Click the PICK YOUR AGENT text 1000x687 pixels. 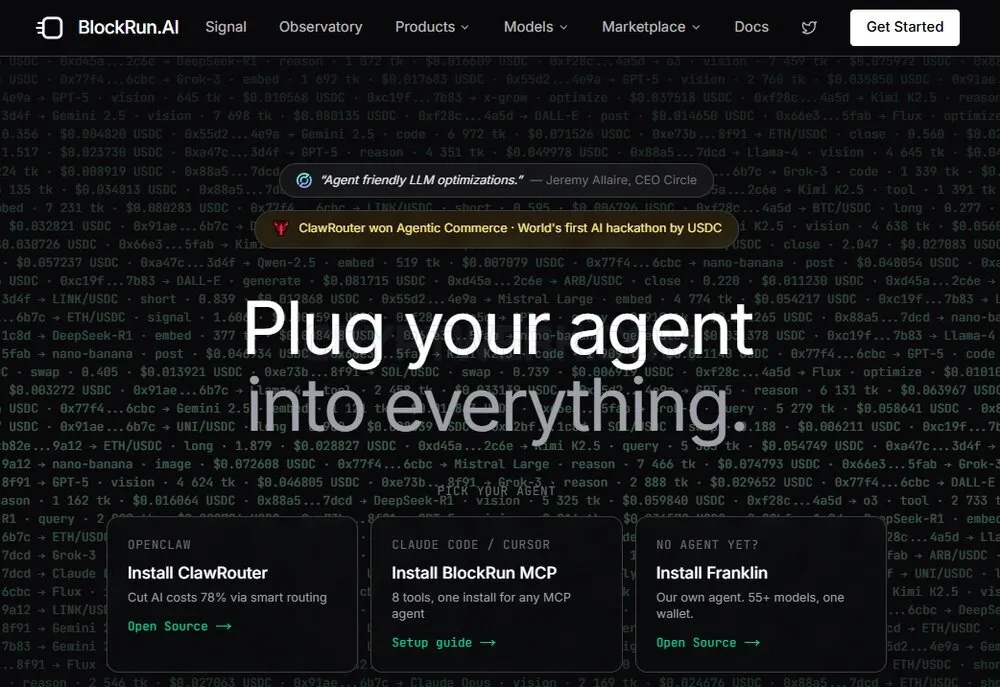[x=496, y=491]
